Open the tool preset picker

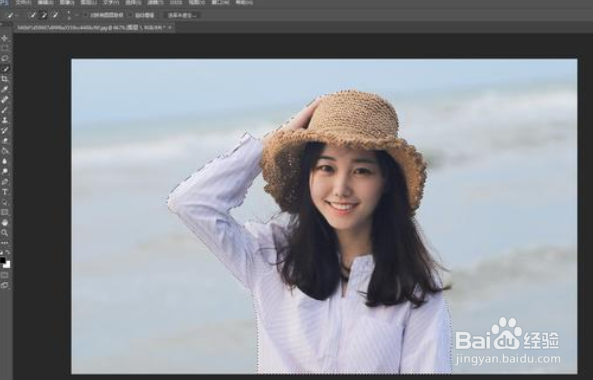13,15
